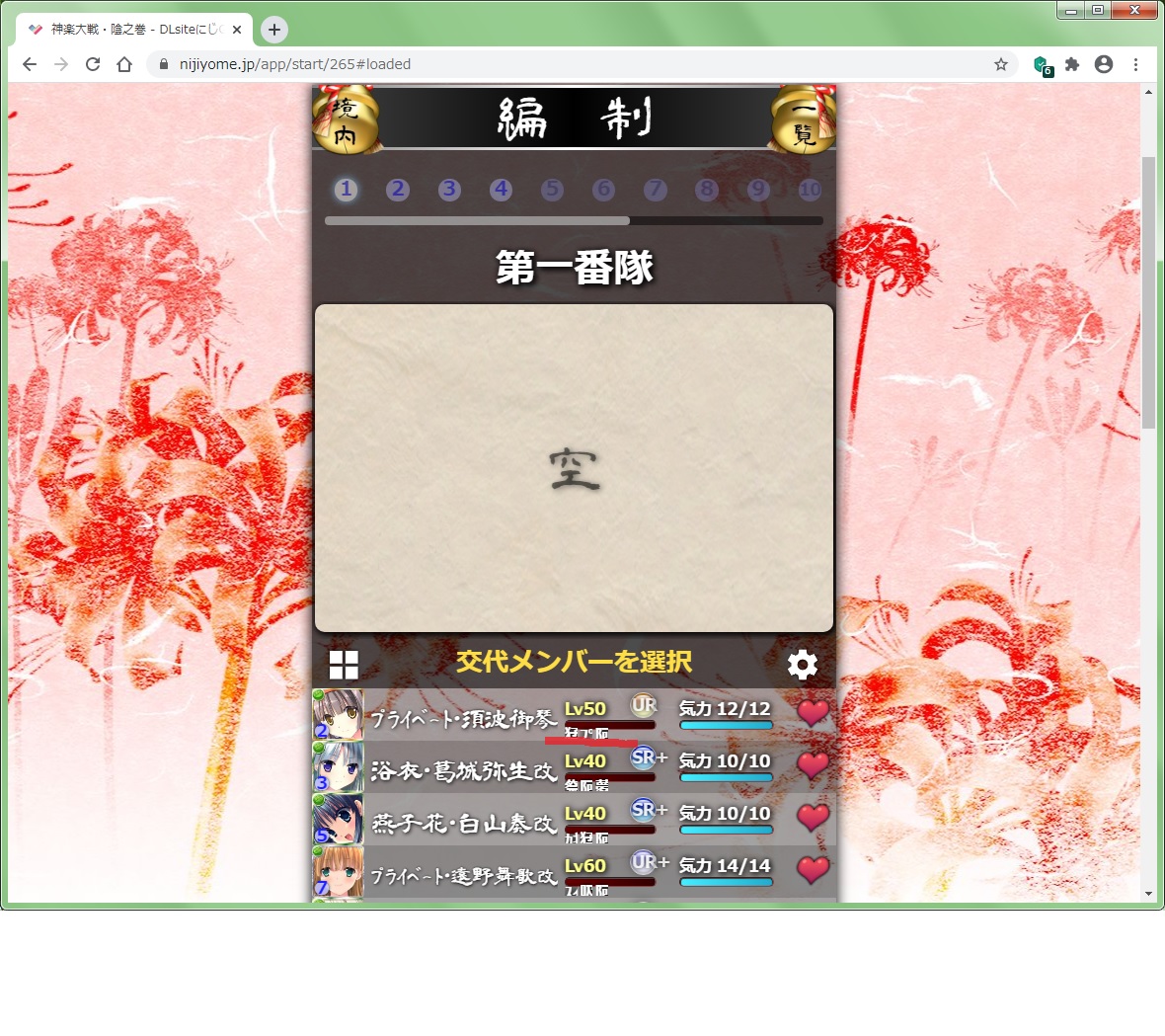
Task: Select portrait of プライベート・遠野舞歌改
Action: [338, 872]
